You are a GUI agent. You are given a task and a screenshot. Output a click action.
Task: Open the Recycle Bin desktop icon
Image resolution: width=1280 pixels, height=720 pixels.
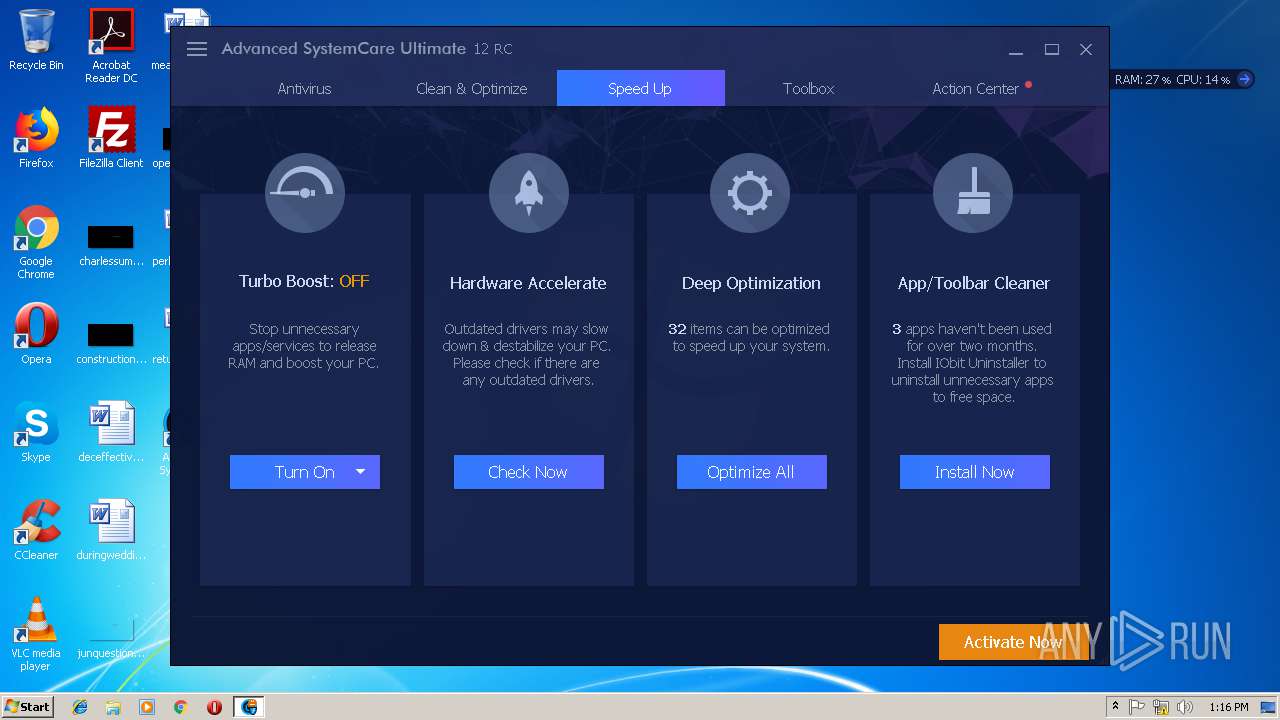[x=36, y=40]
